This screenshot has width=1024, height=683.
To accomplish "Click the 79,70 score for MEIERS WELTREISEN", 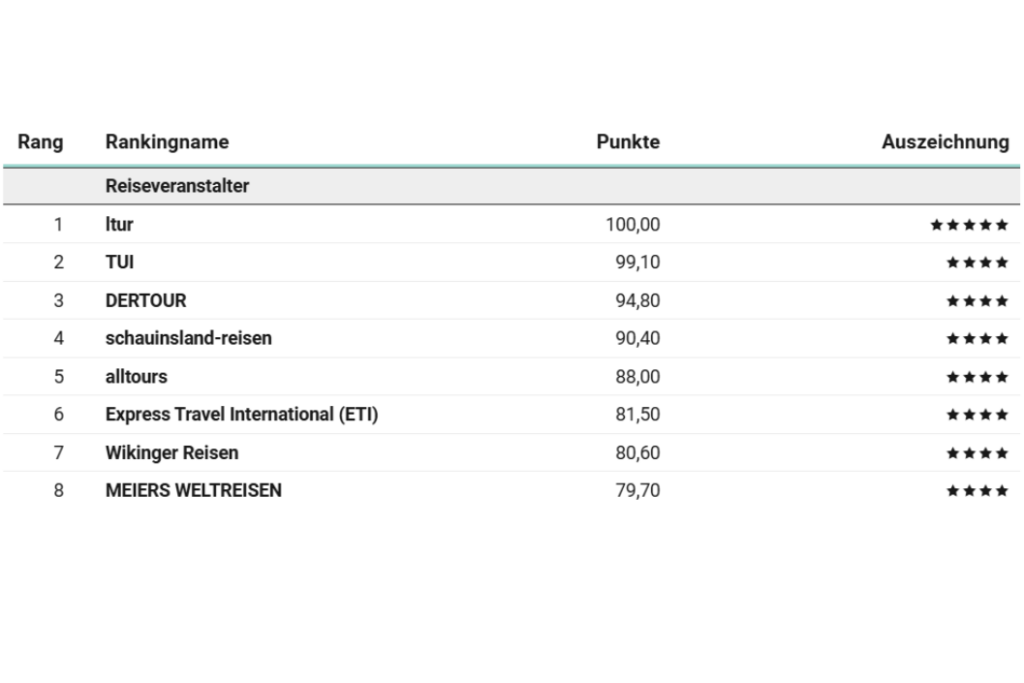I will [637, 490].
